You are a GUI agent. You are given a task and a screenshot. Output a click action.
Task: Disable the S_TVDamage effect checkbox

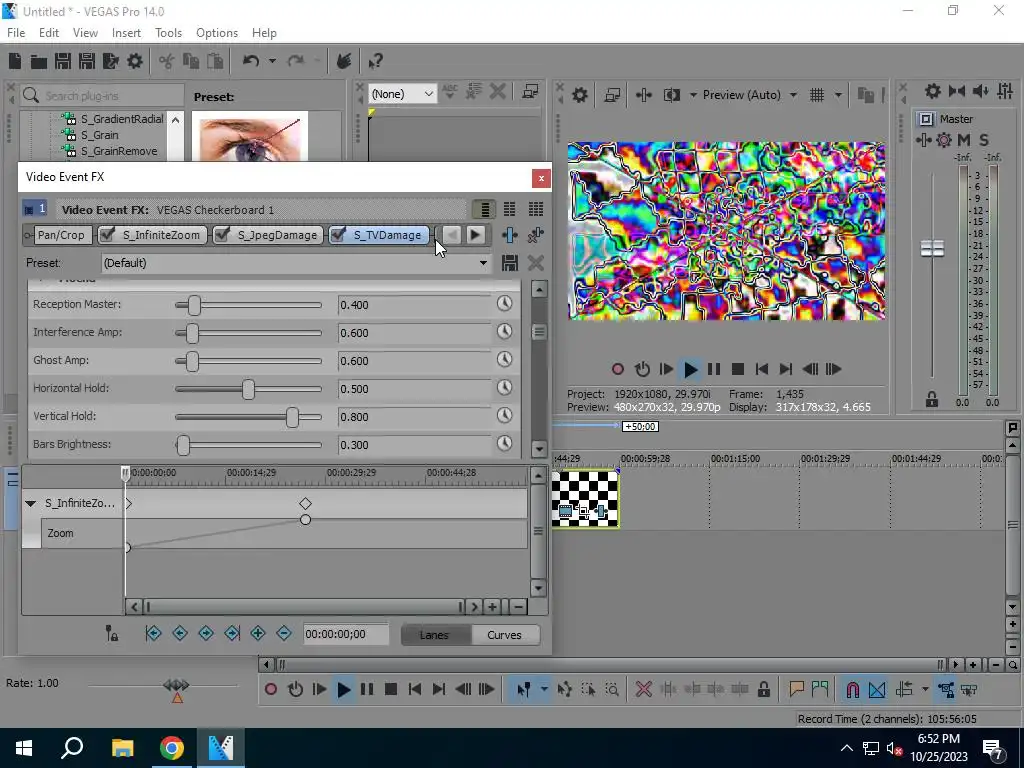coord(338,234)
